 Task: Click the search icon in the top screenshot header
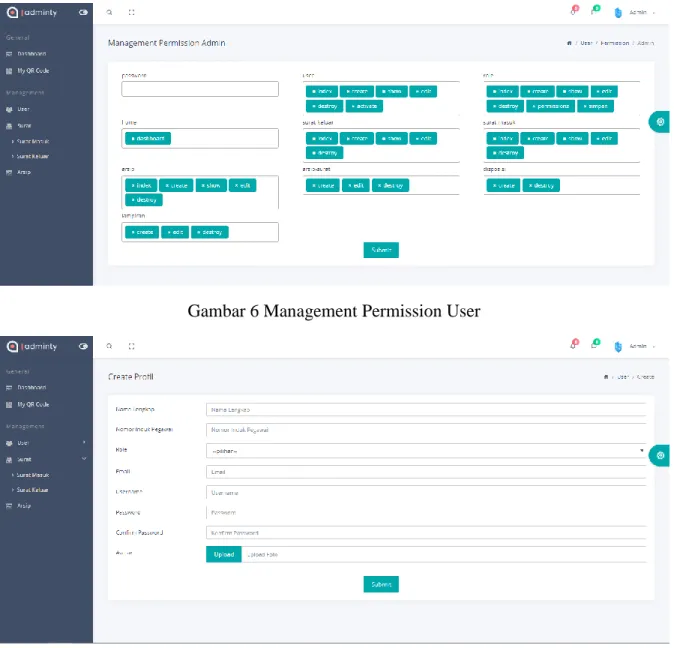tap(109, 13)
